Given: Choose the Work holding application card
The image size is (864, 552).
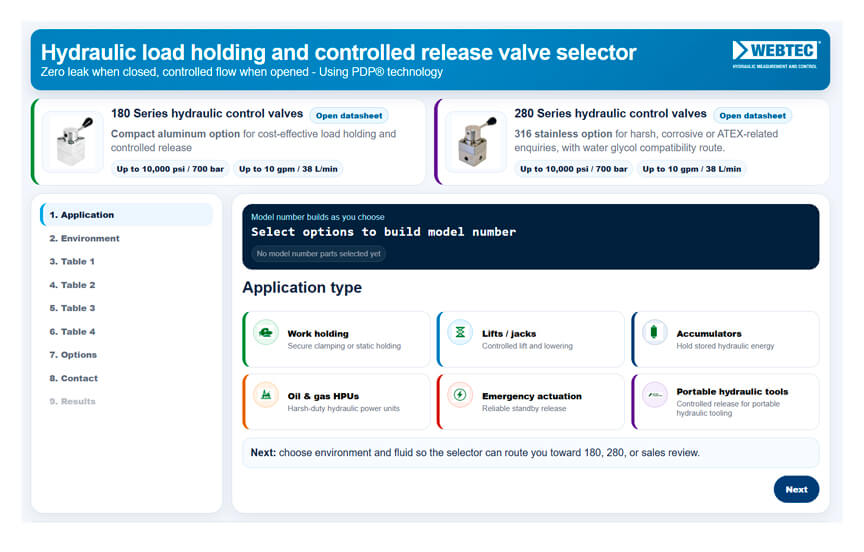Looking at the screenshot, I should tap(336, 339).
